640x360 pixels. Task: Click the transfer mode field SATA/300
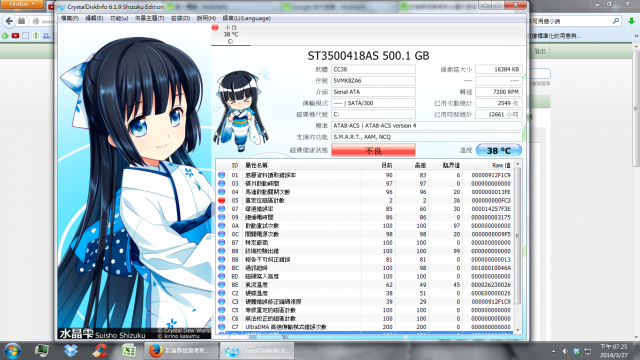tap(373, 103)
